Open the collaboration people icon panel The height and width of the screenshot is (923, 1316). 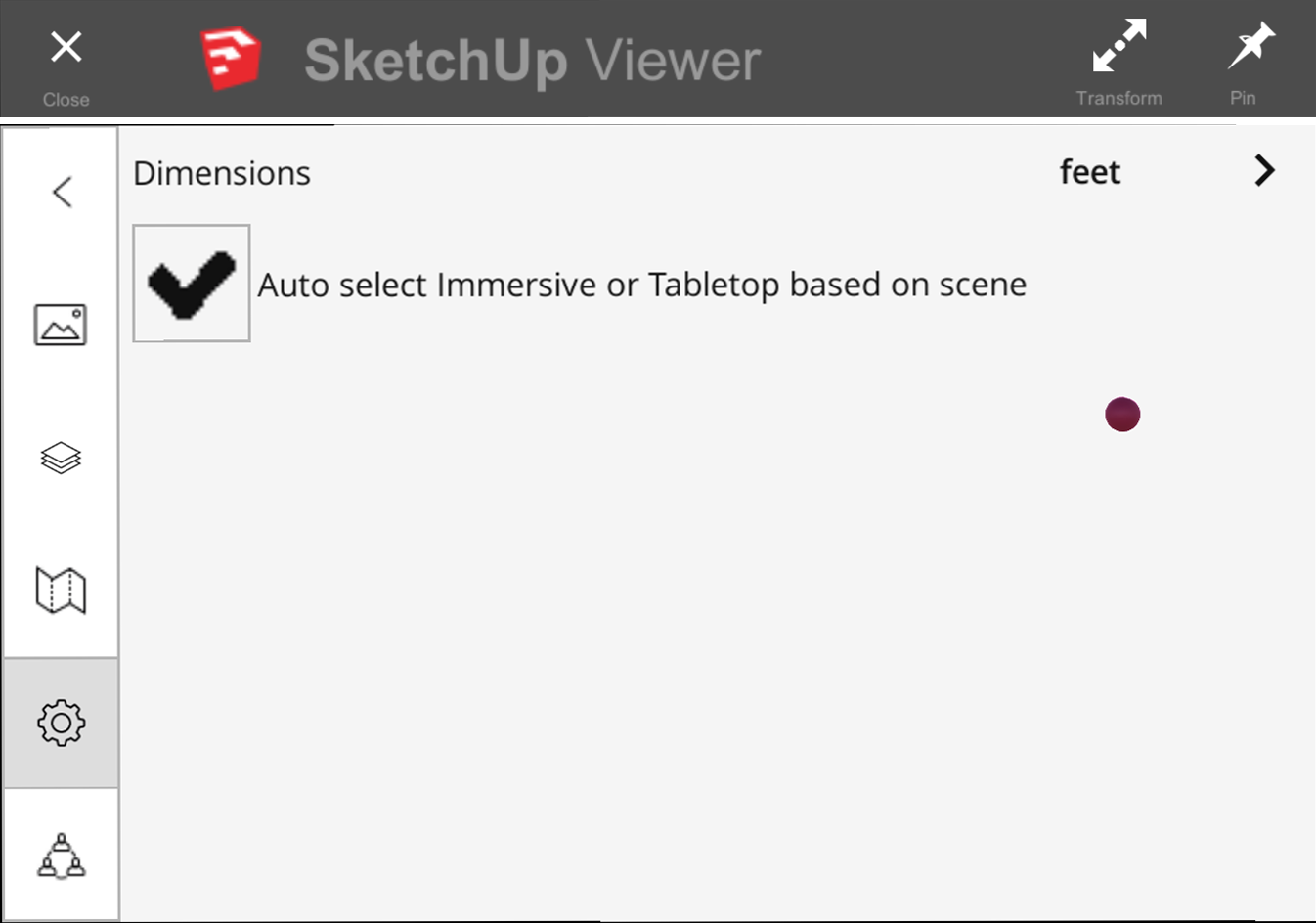pyautogui.click(x=61, y=856)
